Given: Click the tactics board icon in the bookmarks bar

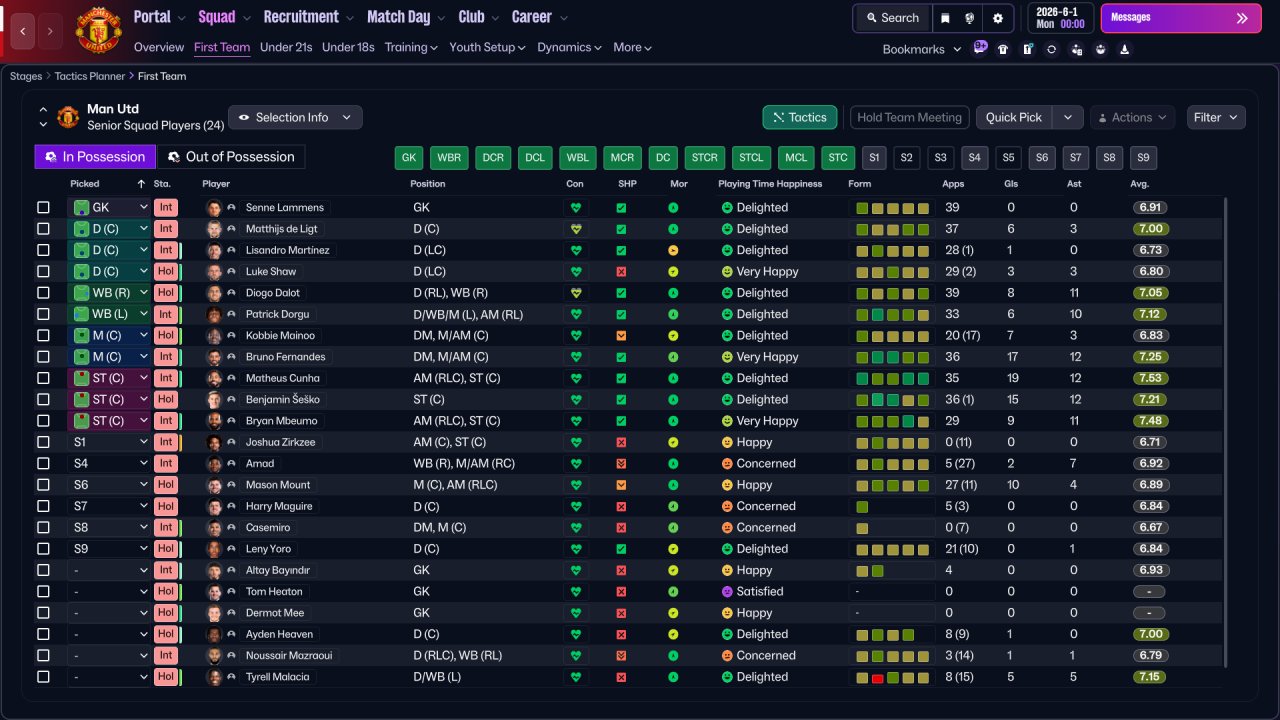Looking at the screenshot, I should pos(1027,49).
